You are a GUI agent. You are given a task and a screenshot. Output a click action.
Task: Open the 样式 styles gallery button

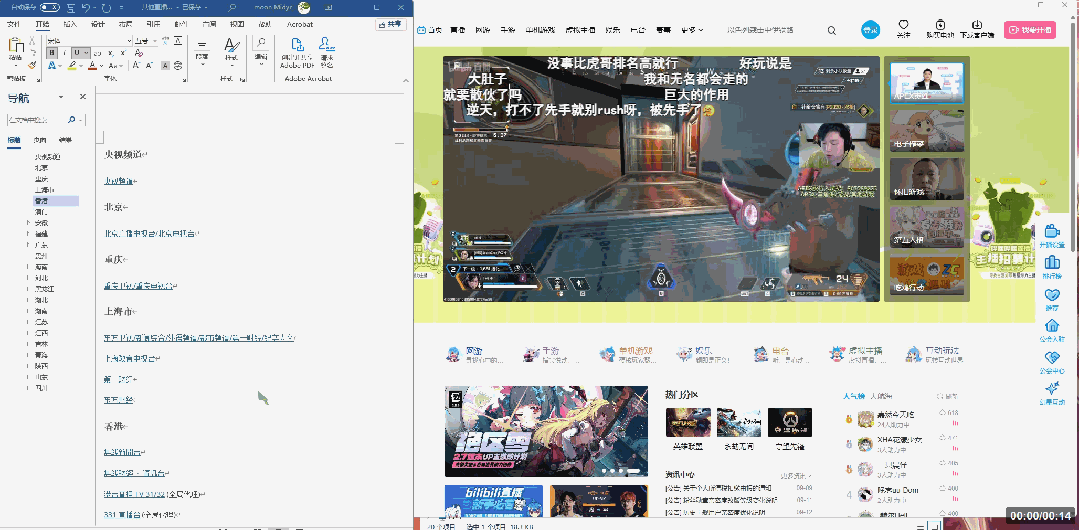232,52
